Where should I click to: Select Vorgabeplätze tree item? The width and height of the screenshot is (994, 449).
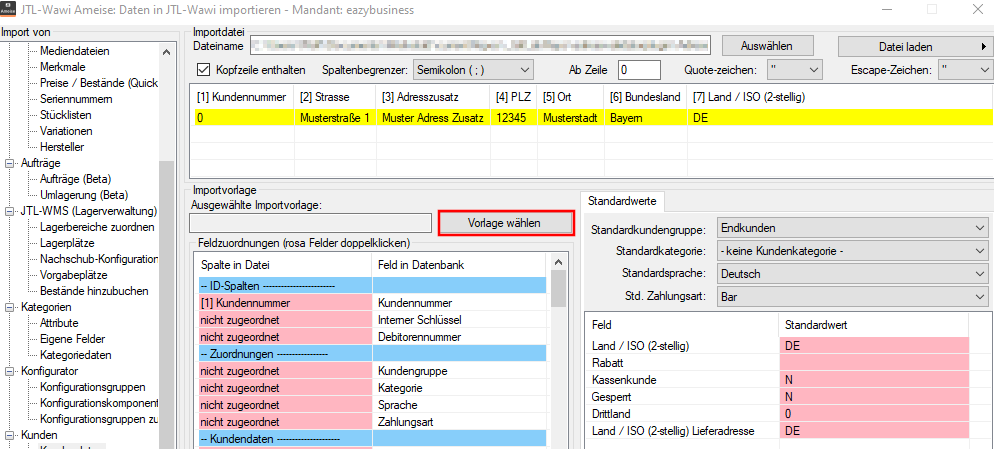point(74,275)
